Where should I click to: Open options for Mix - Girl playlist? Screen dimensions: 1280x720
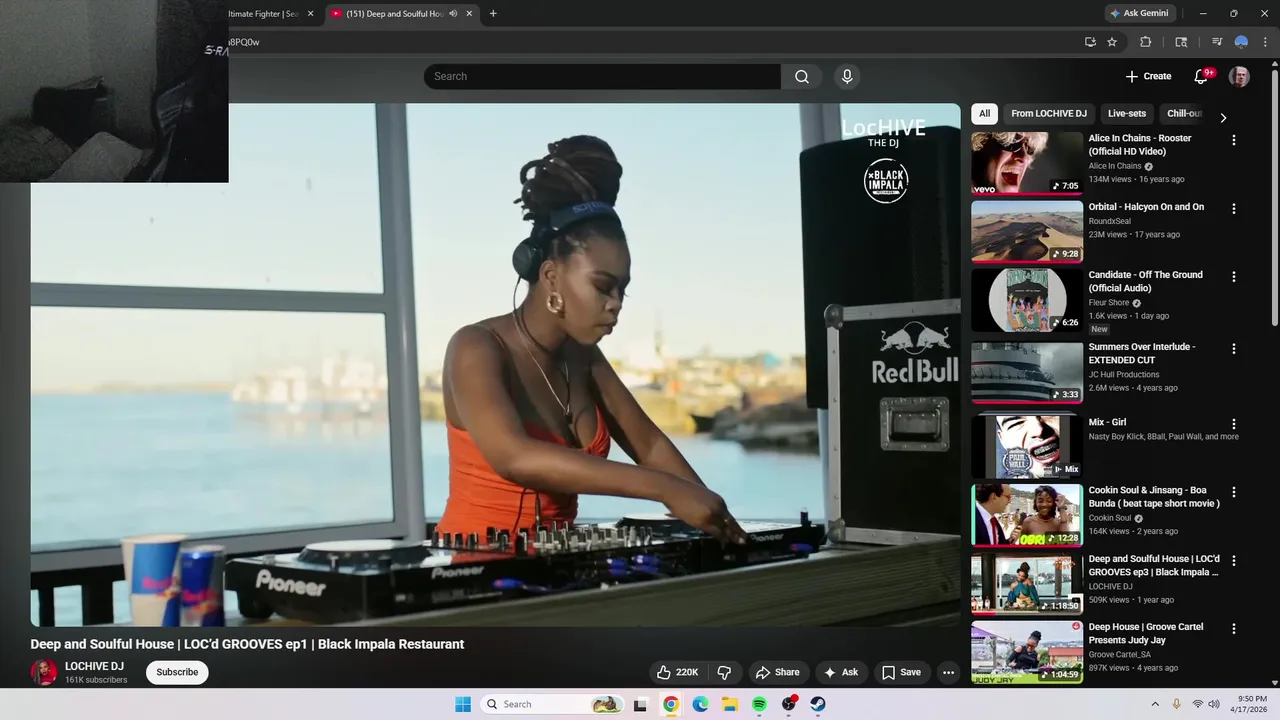pos(1233,424)
